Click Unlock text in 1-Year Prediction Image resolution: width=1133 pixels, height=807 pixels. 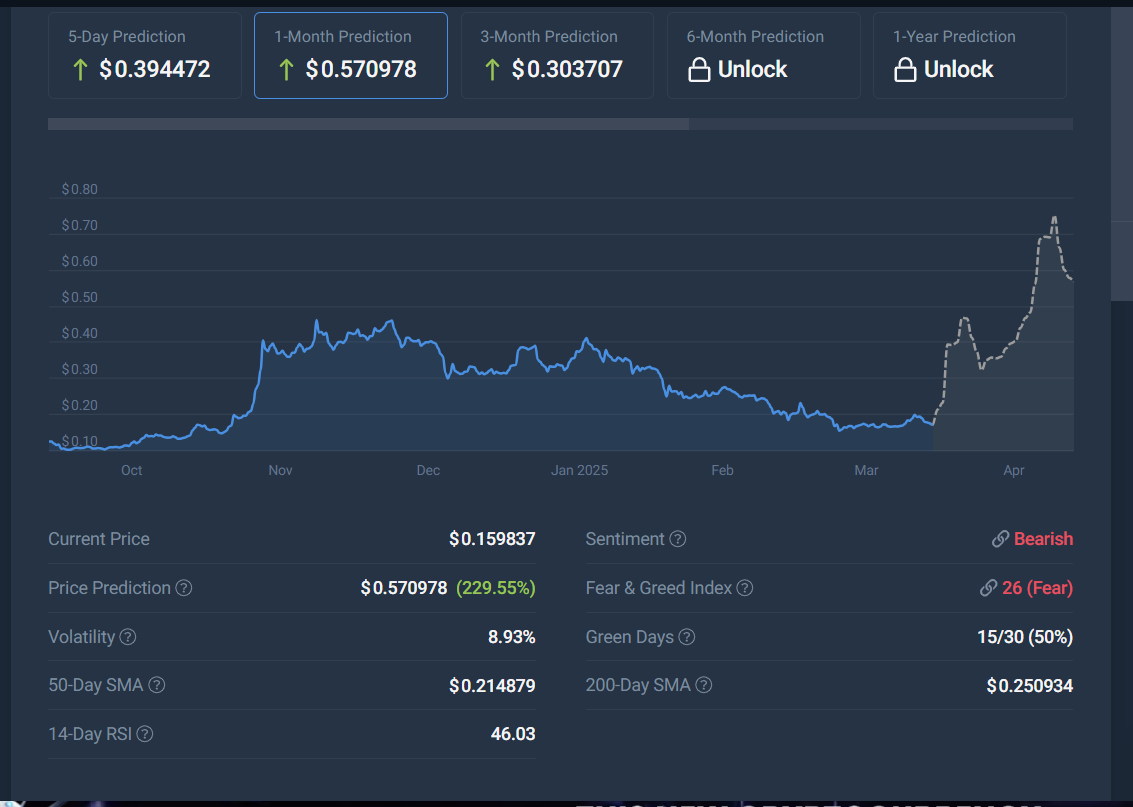(958, 70)
